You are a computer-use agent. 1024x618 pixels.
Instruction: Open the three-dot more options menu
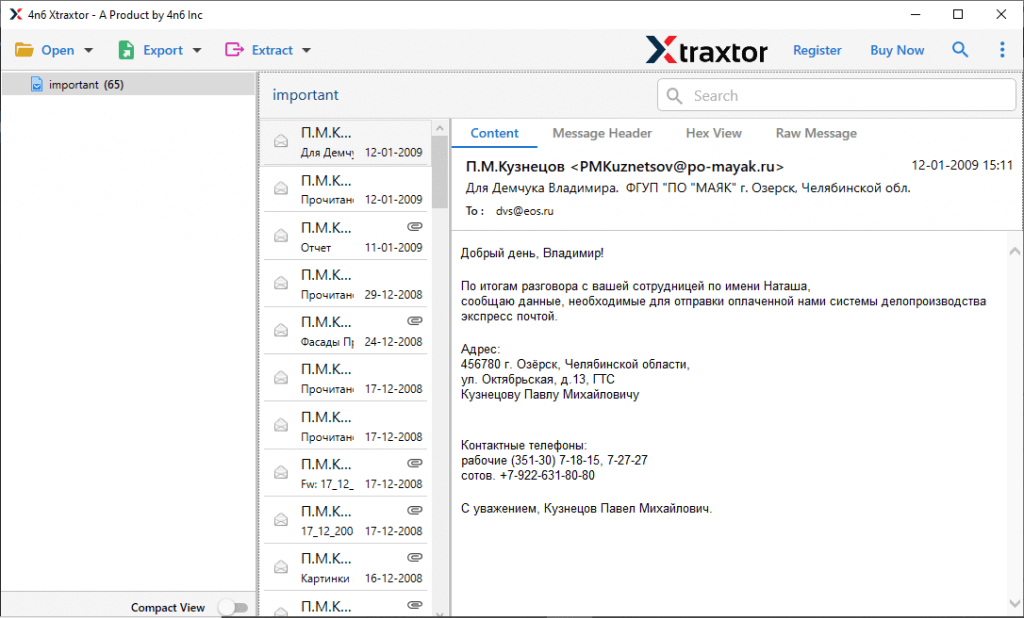pos(1002,50)
